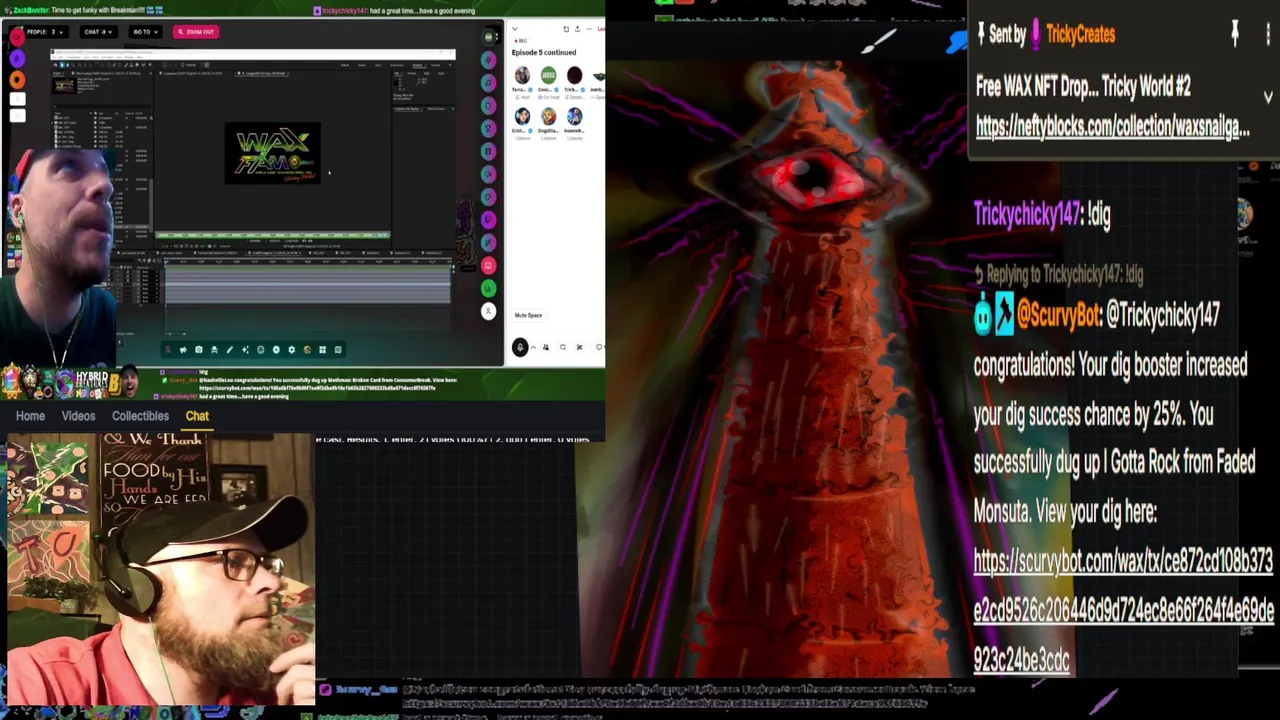Click the music note icon in right sidebar
The width and height of the screenshot is (1280, 720).
click(488, 82)
